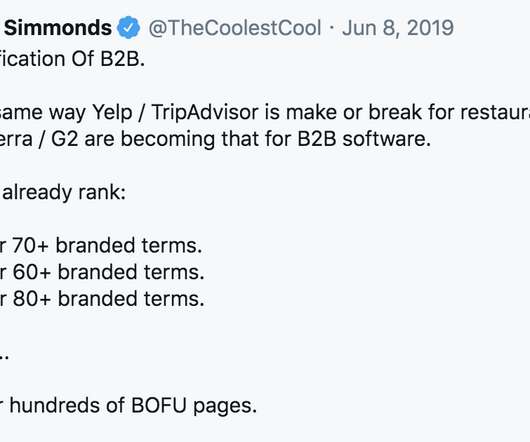Viewport: 530px width, 442px height.
Task: Click the phrase "hundreds of"
Action: coord(67,405)
